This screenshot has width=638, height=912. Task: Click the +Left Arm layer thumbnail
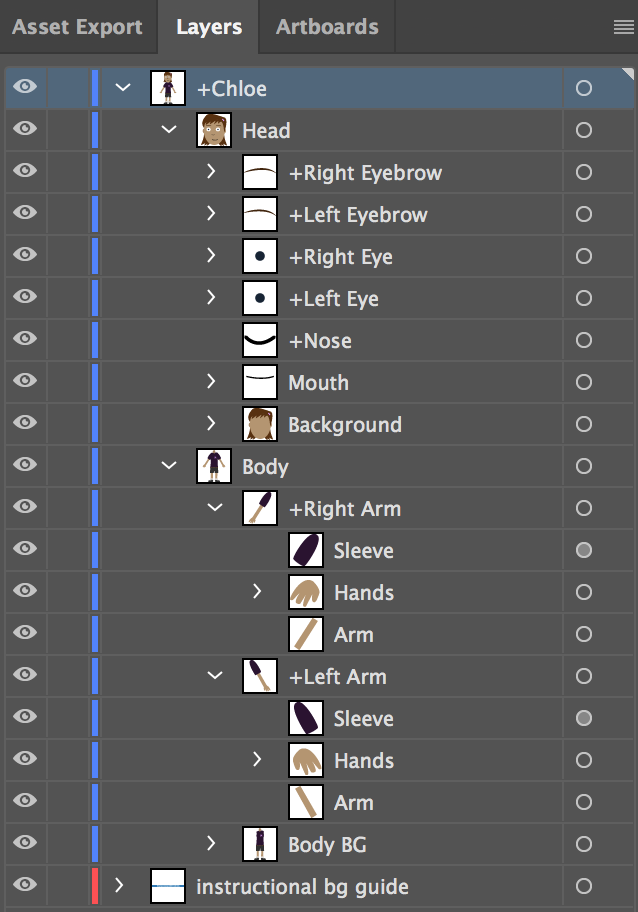[258, 676]
